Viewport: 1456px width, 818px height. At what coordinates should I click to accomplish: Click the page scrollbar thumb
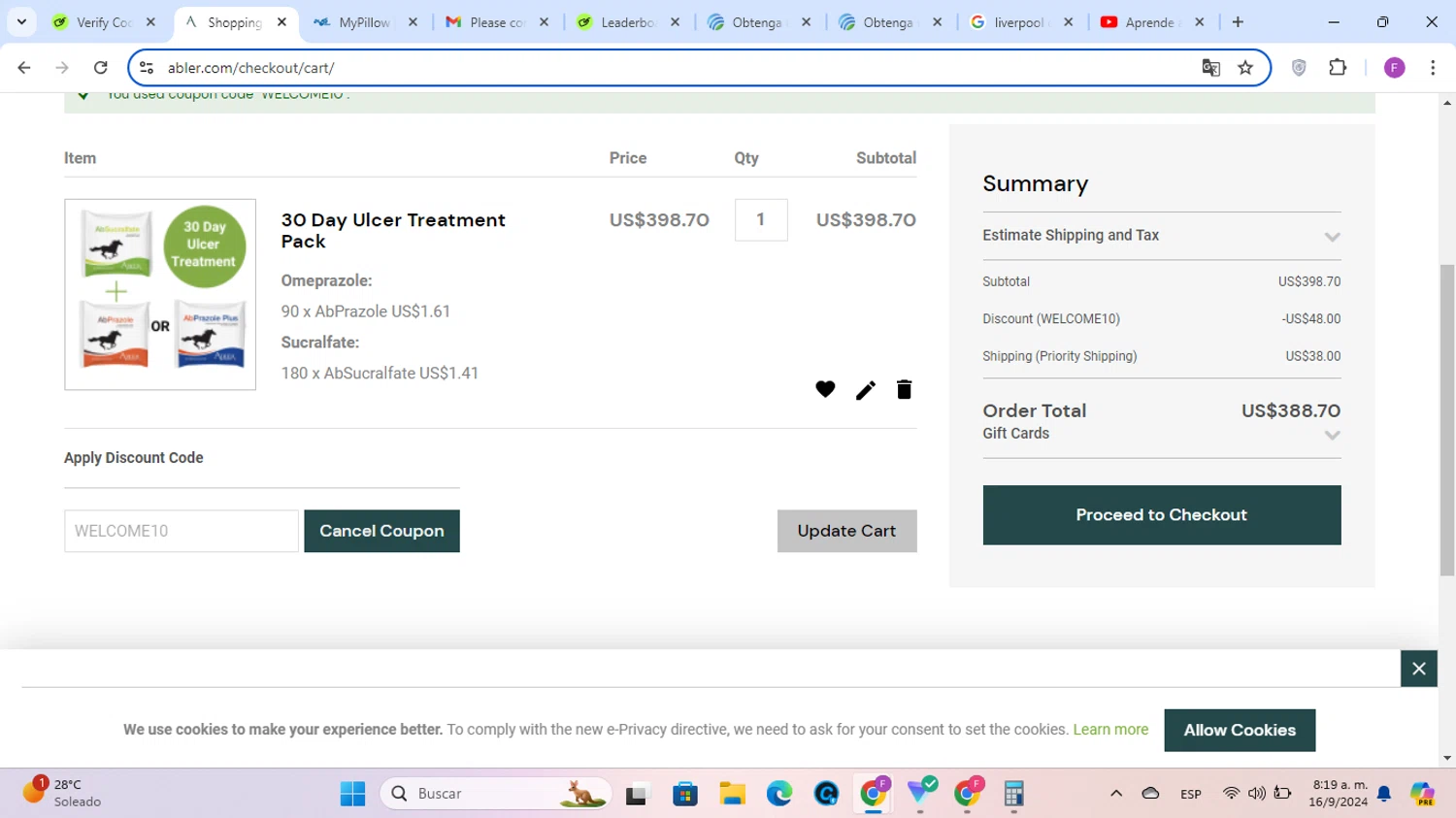(x=1447, y=420)
